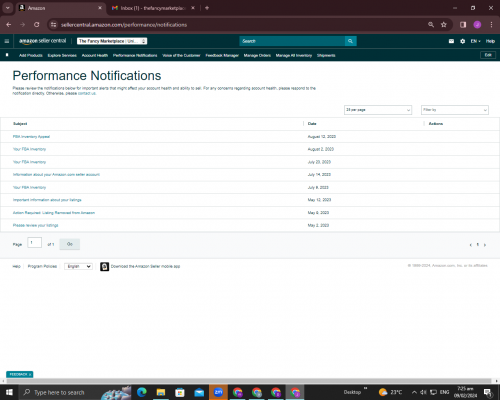
Task: Open the tab search chevron in Chrome
Action: [x=7, y=8]
